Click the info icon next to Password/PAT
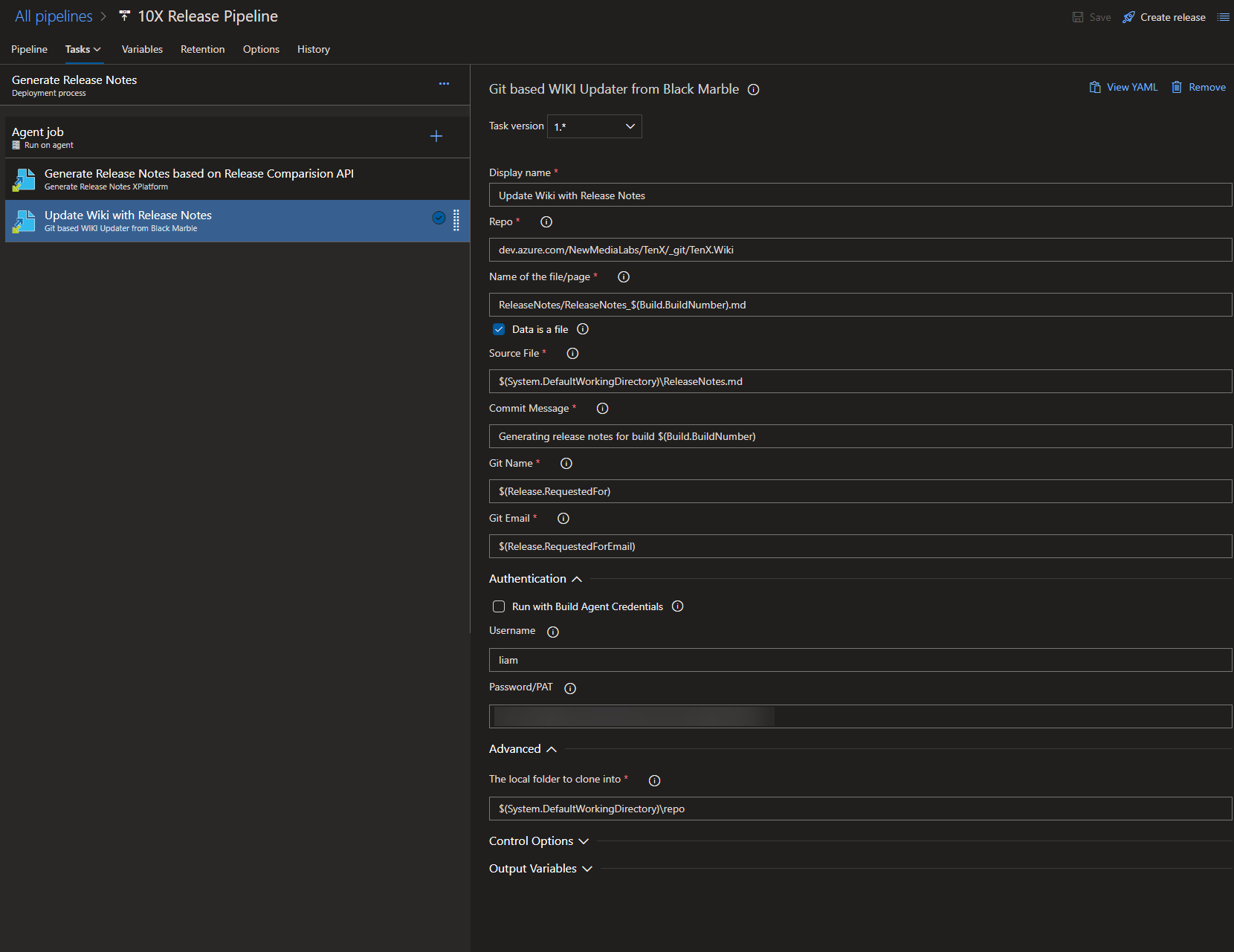 (x=570, y=688)
